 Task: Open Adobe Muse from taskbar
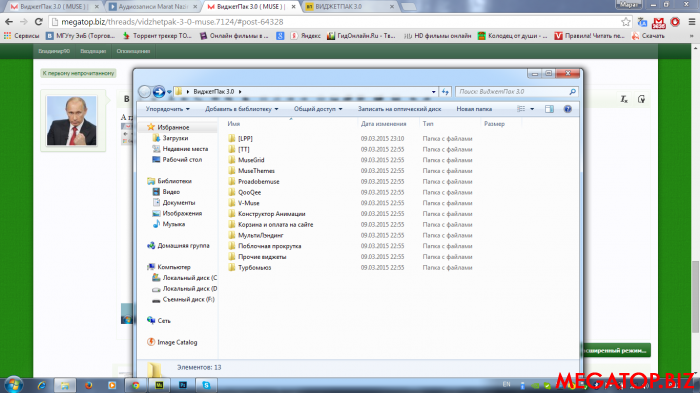click(159, 385)
